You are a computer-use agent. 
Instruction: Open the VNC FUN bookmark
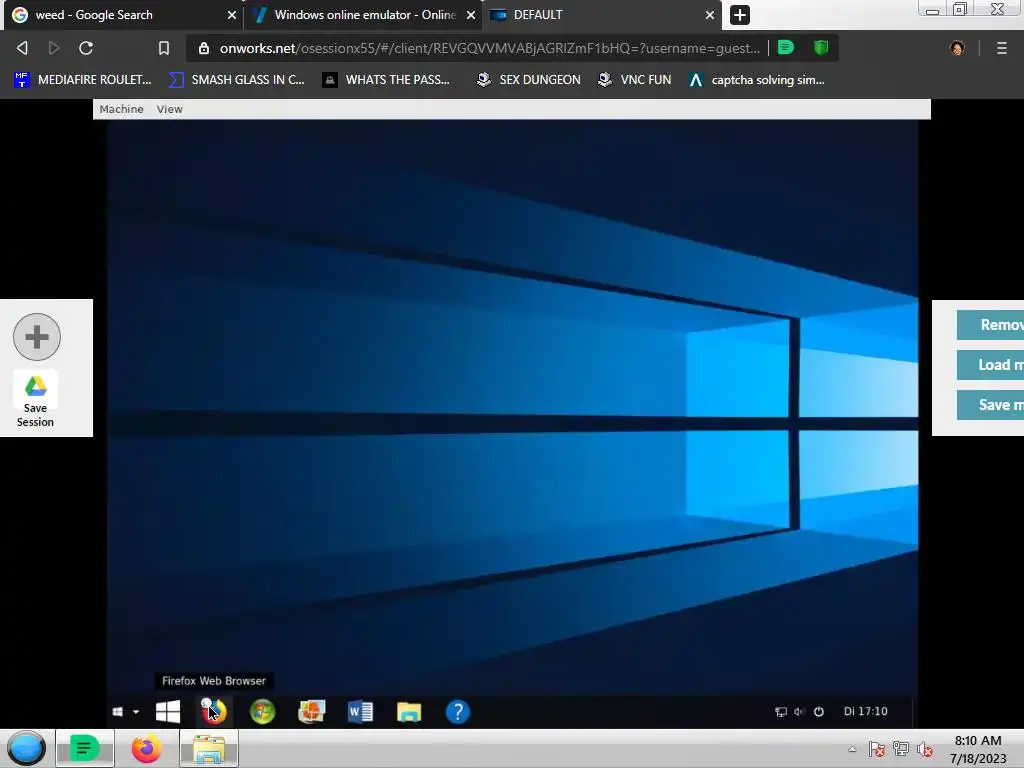pyautogui.click(x=635, y=80)
